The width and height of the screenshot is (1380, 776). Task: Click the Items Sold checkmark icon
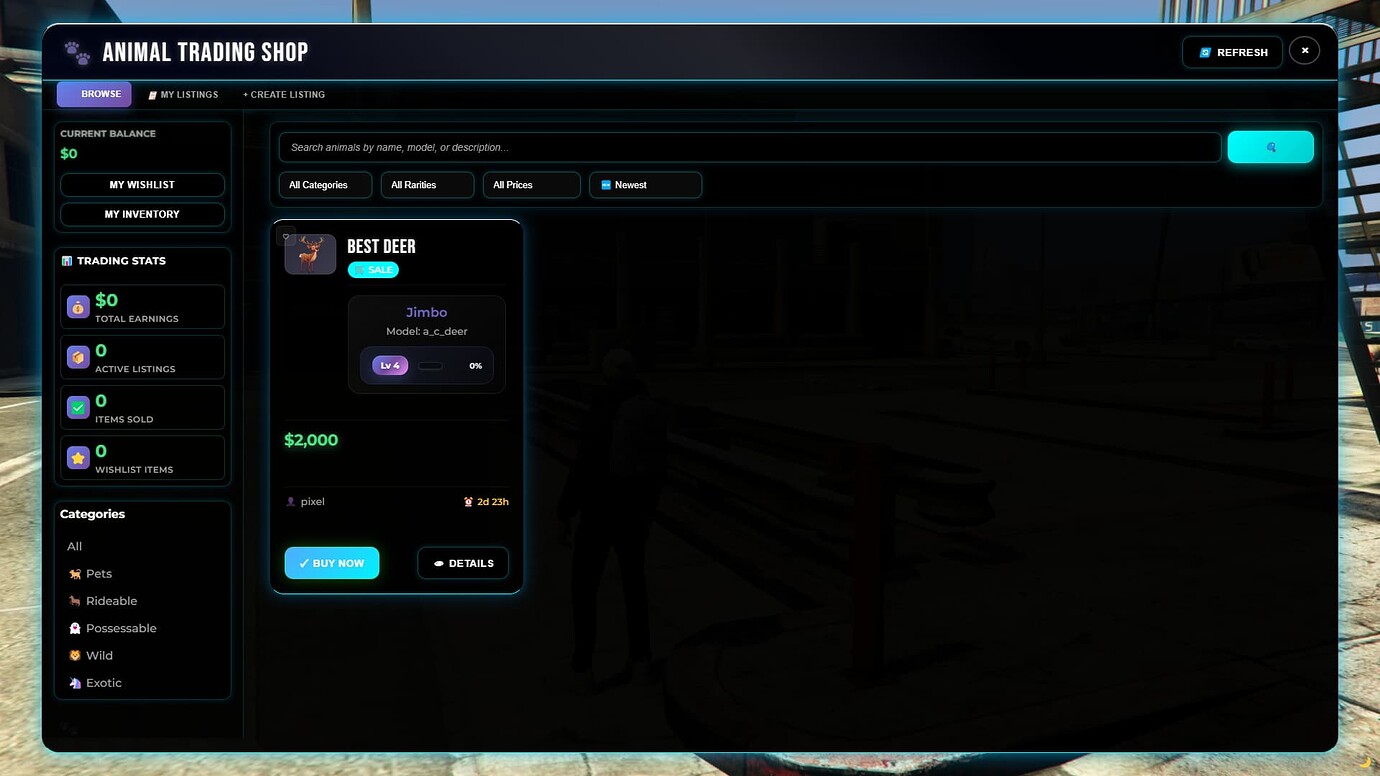pyautogui.click(x=78, y=408)
